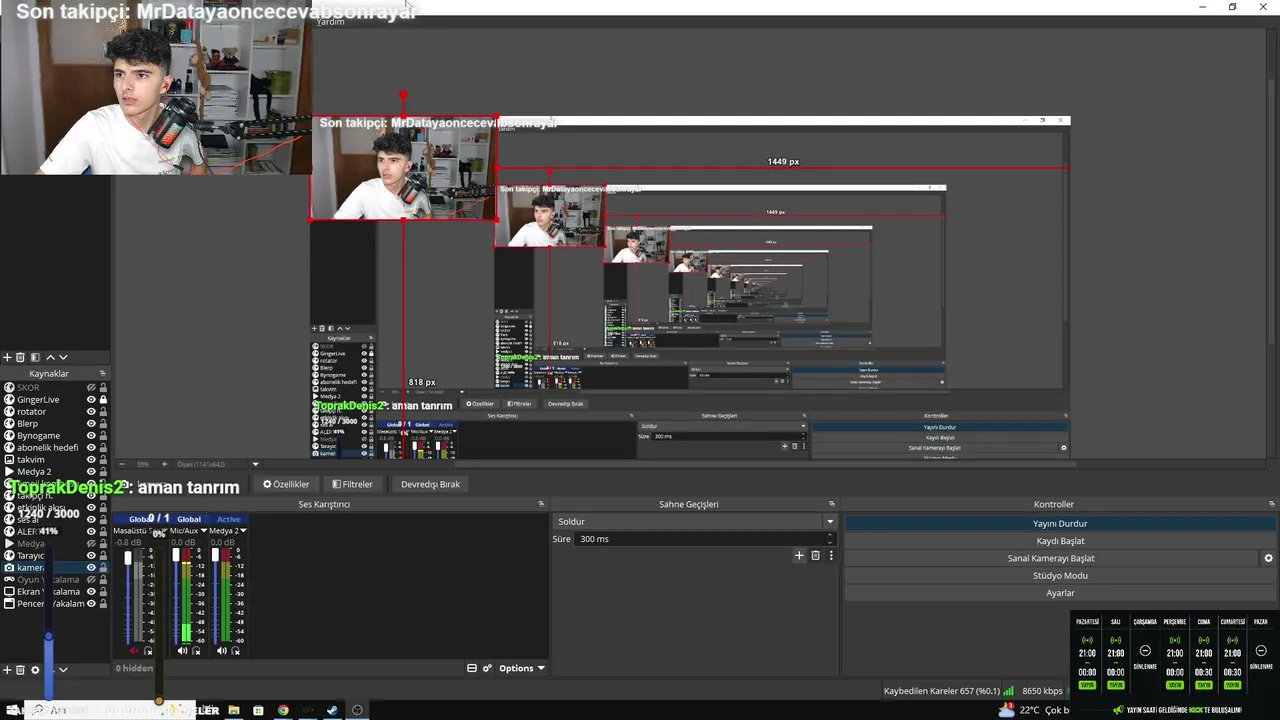Zoom out the preview with minus icon

coord(122,464)
